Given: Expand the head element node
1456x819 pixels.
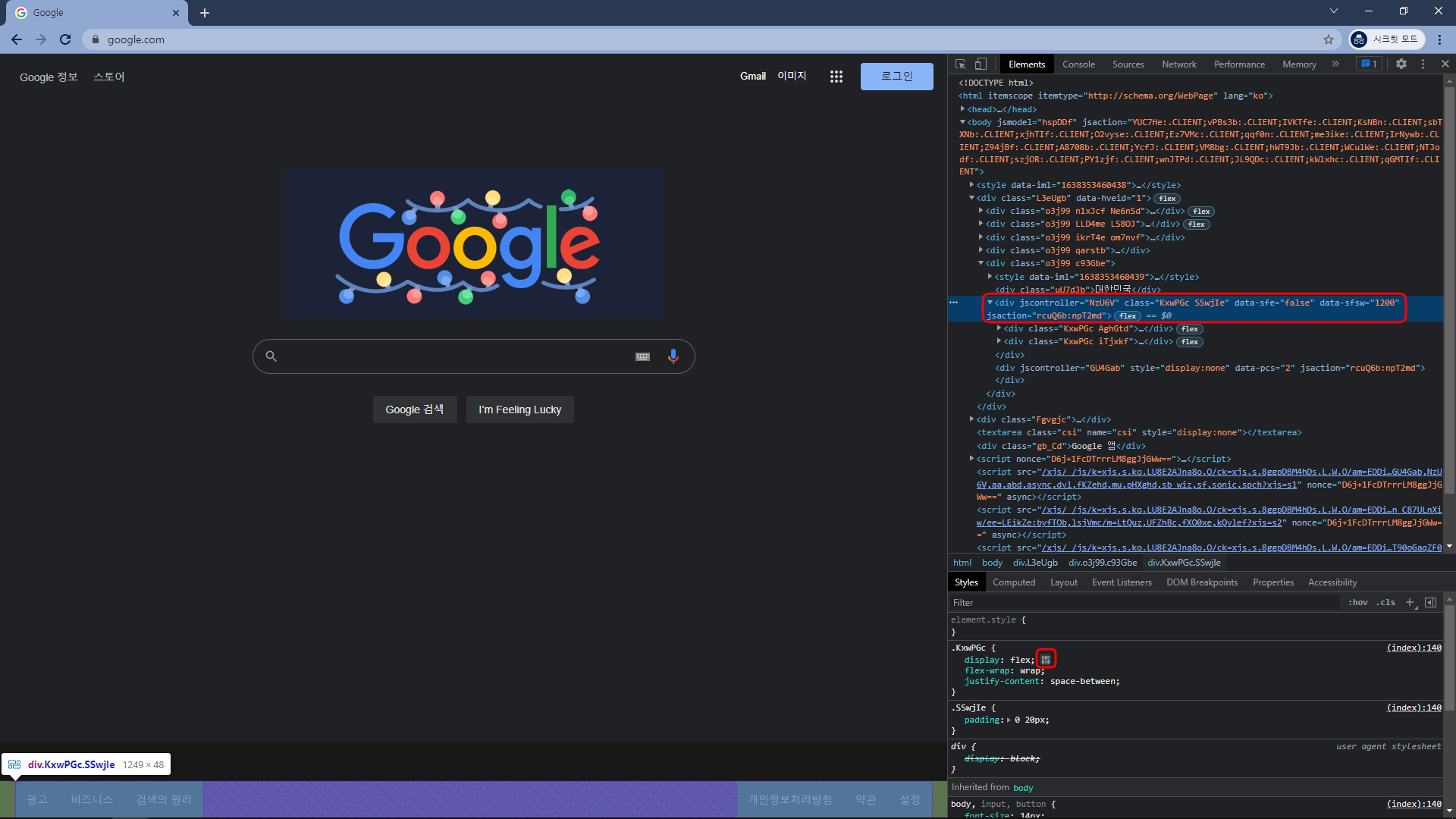Looking at the screenshot, I should click(x=962, y=109).
